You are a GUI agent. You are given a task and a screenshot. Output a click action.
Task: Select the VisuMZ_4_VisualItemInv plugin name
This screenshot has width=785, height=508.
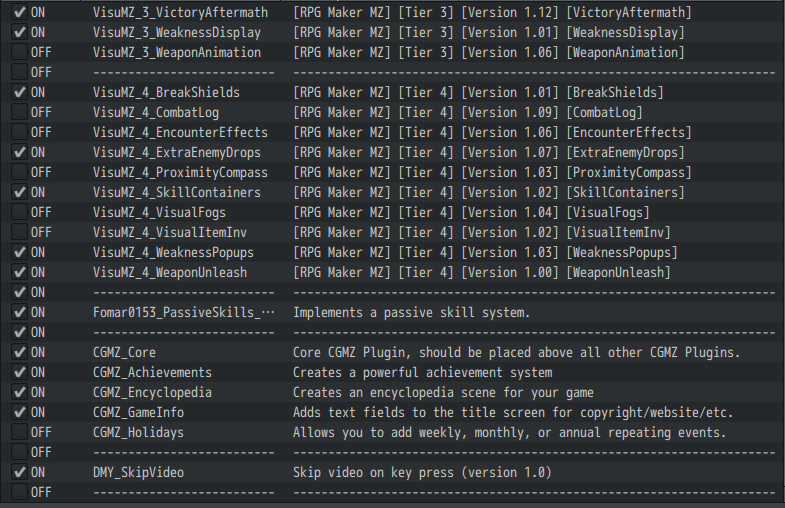pyautogui.click(x=170, y=233)
